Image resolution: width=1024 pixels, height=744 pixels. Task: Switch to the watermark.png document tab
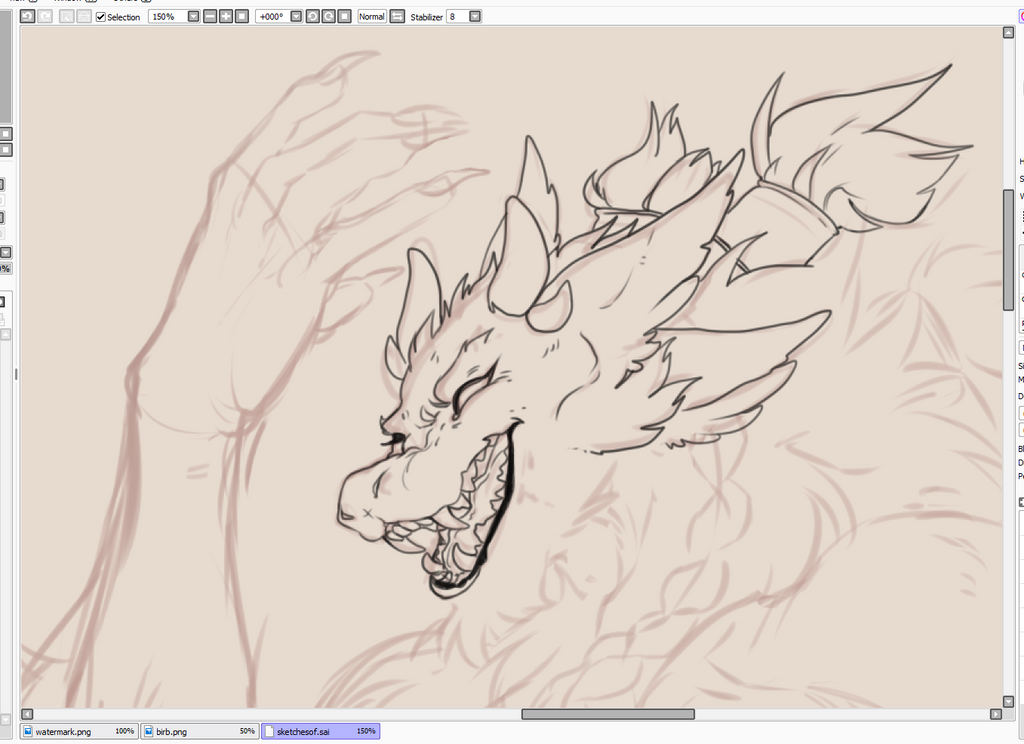click(78, 732)
